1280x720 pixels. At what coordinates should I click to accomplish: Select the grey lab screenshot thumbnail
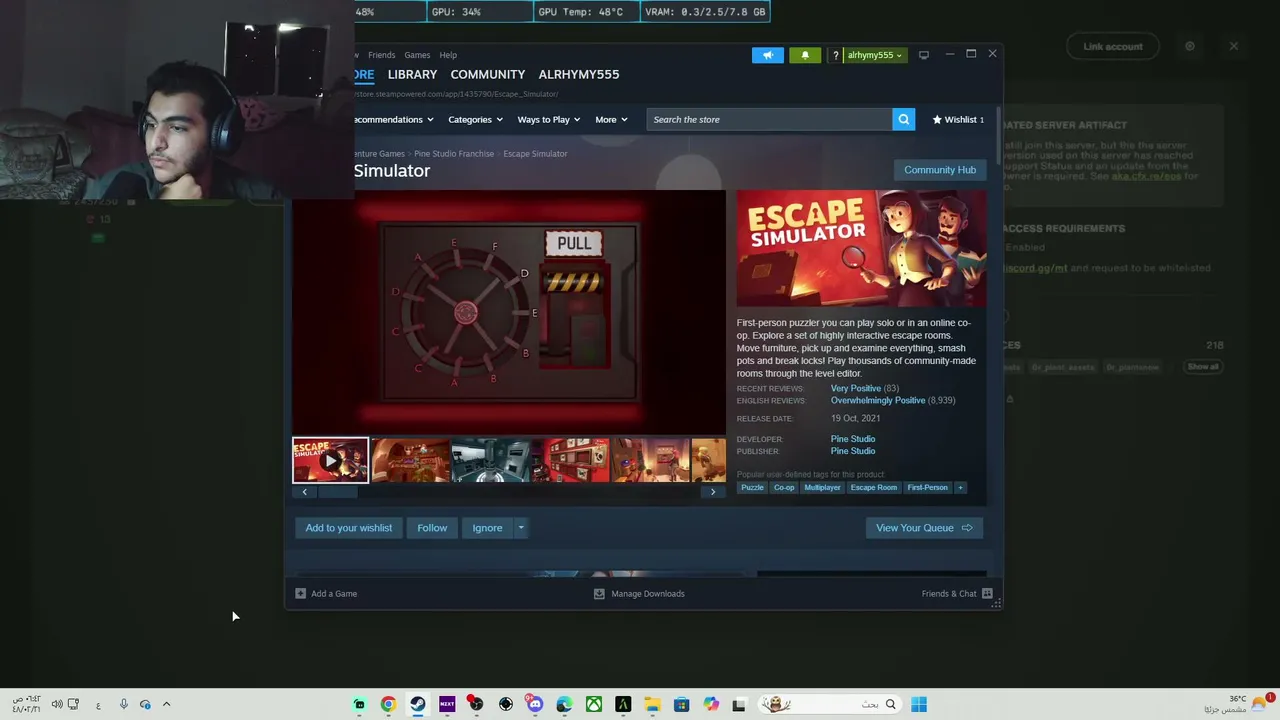coord(490,460)
